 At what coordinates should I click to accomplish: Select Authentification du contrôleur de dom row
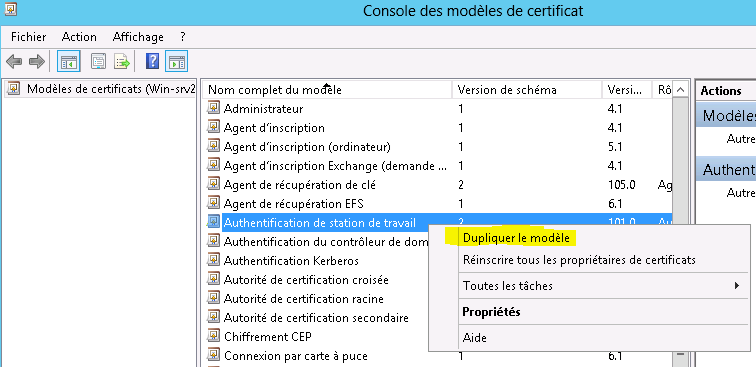pos(317,242)
